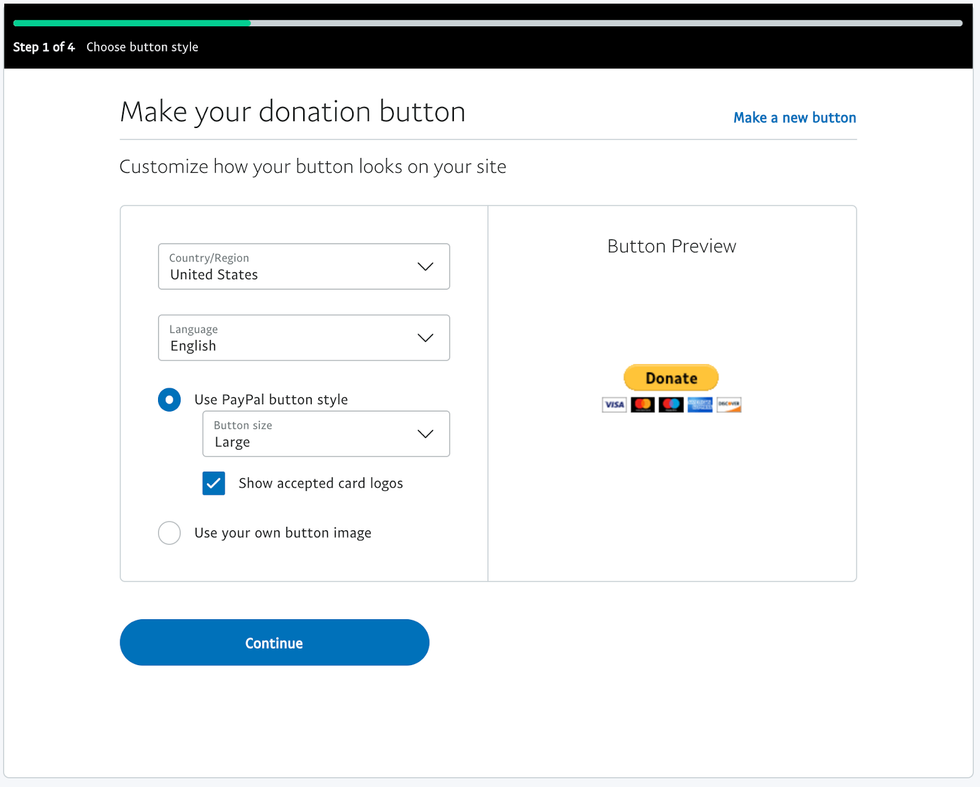
Task: Click the Make your donation button heading
Action: (x=292, y=111)
